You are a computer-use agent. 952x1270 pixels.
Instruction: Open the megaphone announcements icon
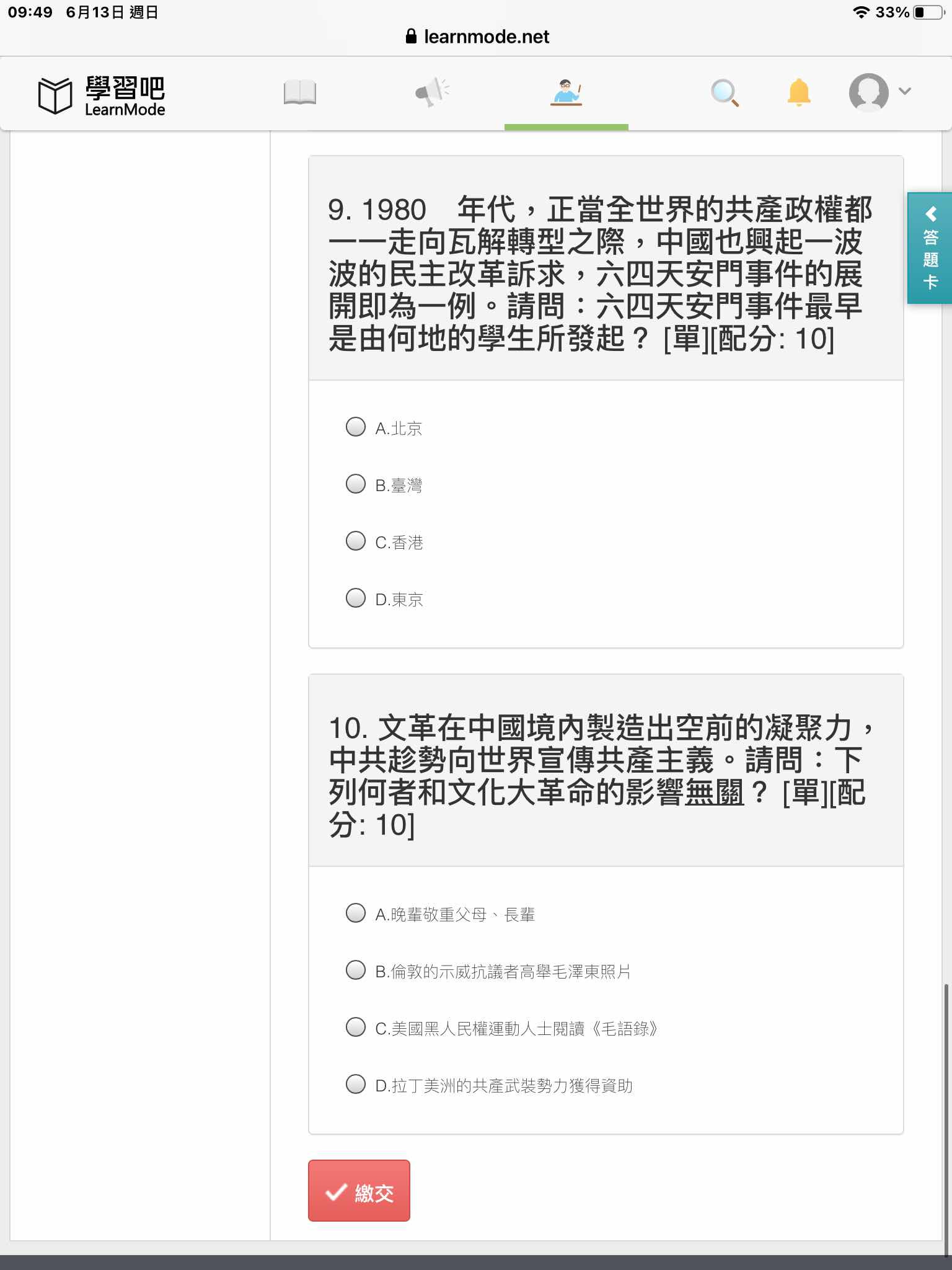click(x=432, y=92)
